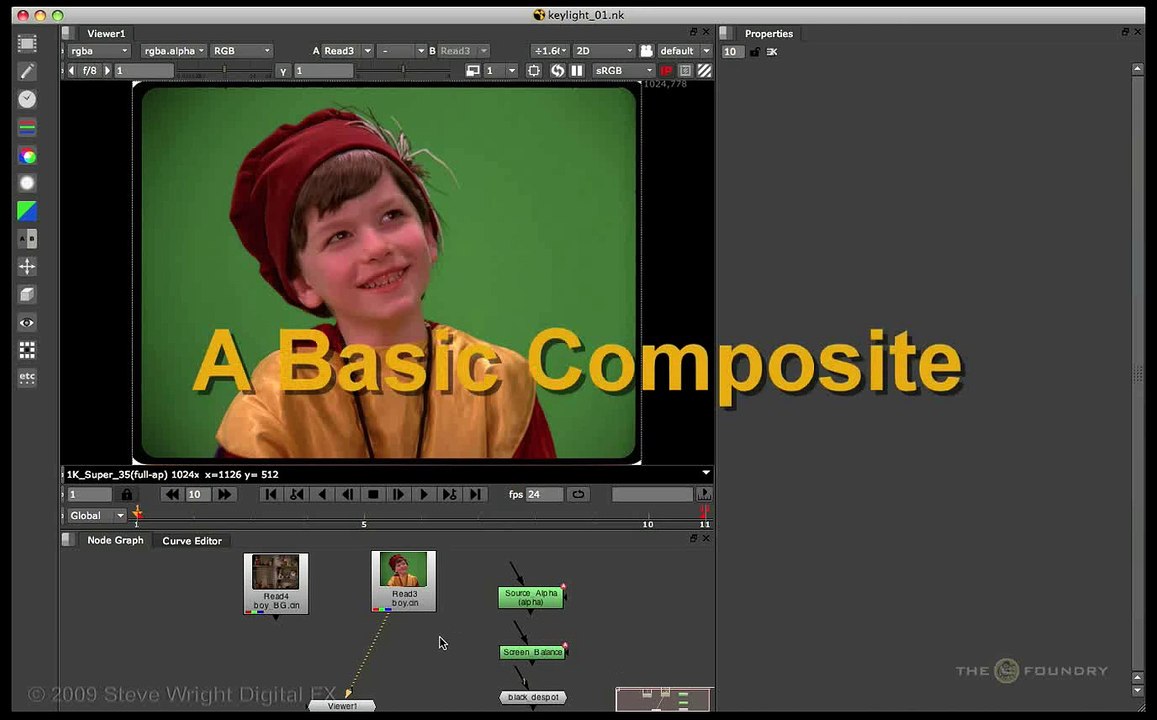Open the Draw nodes pencil menu
1157x720 pixels.
coord(27,72)
